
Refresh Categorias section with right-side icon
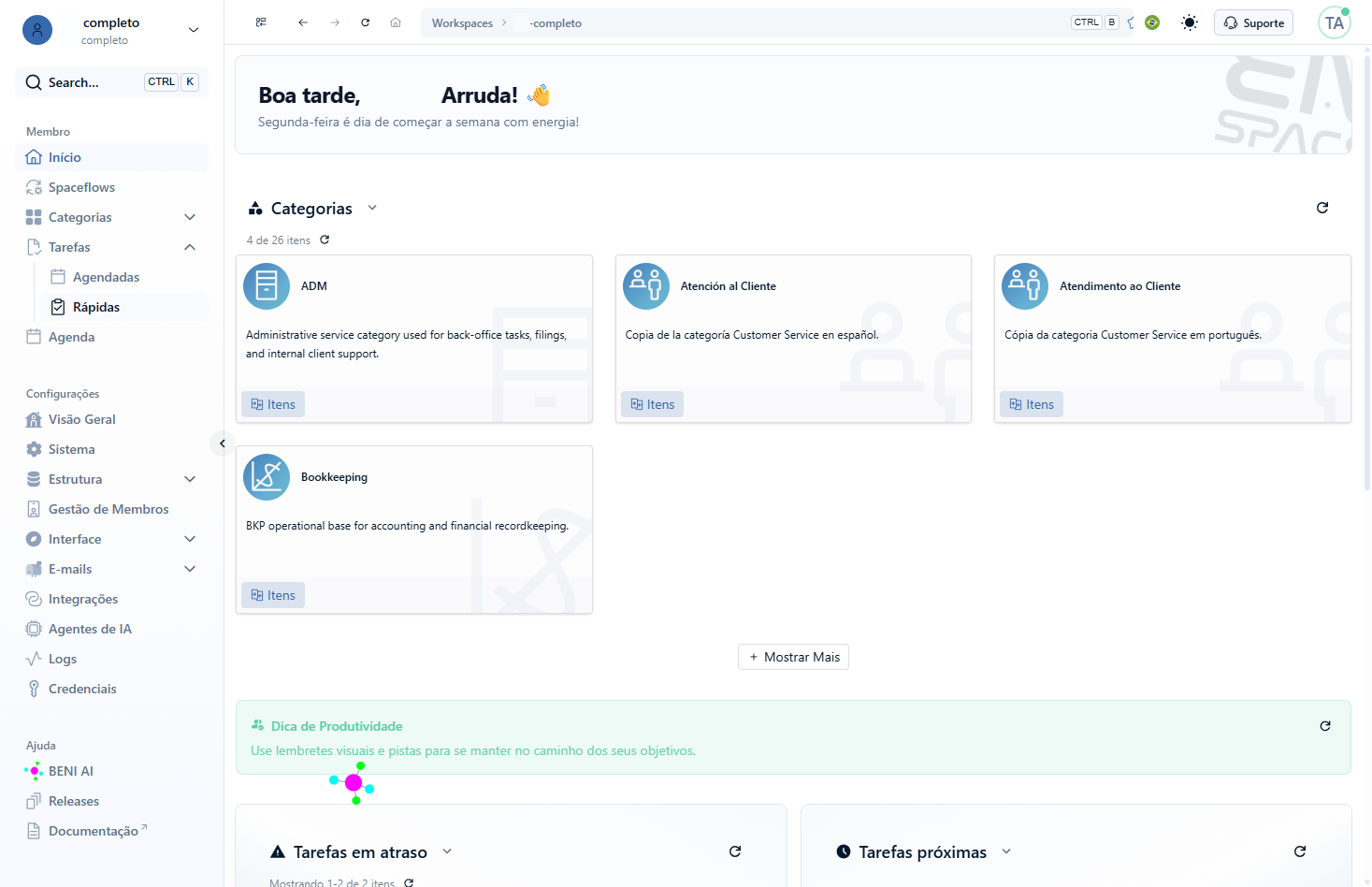click(1322, 208)
